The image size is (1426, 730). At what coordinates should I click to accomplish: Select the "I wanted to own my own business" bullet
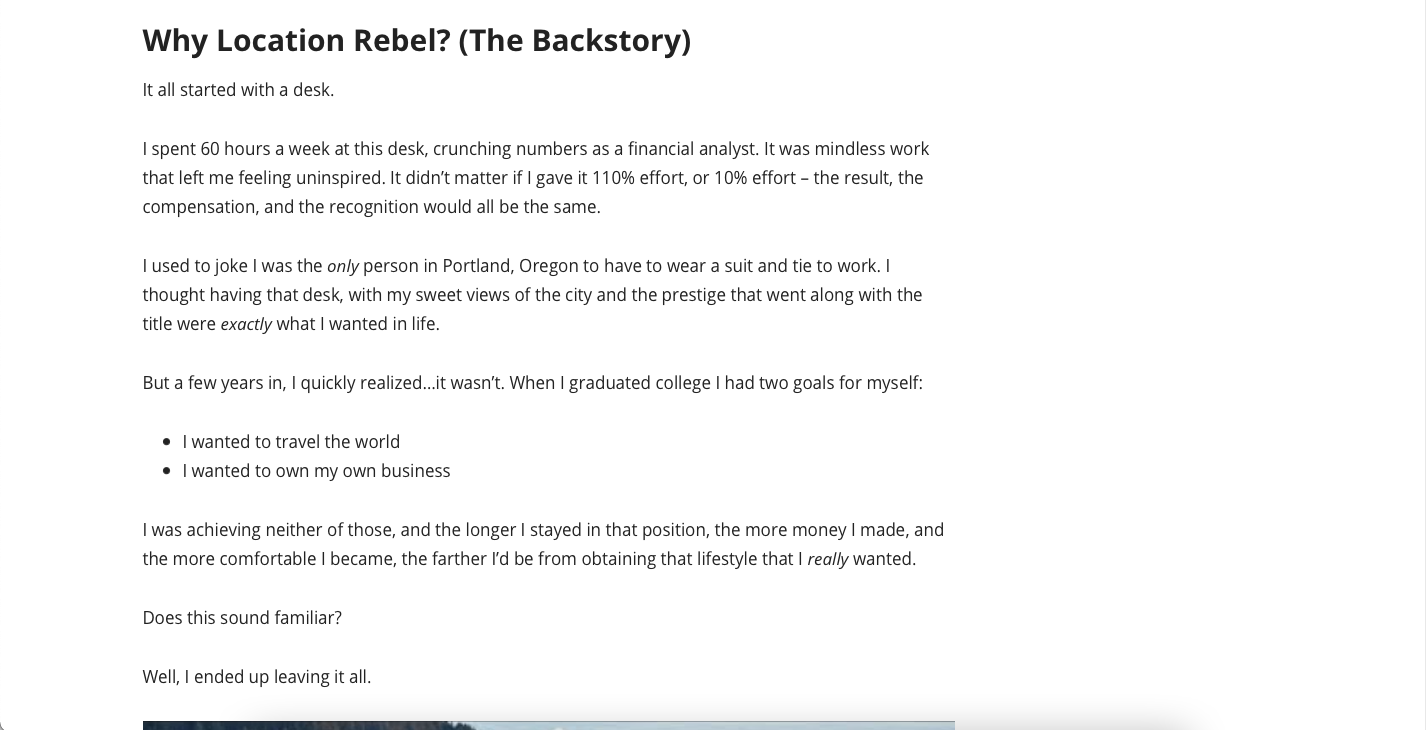316,471
